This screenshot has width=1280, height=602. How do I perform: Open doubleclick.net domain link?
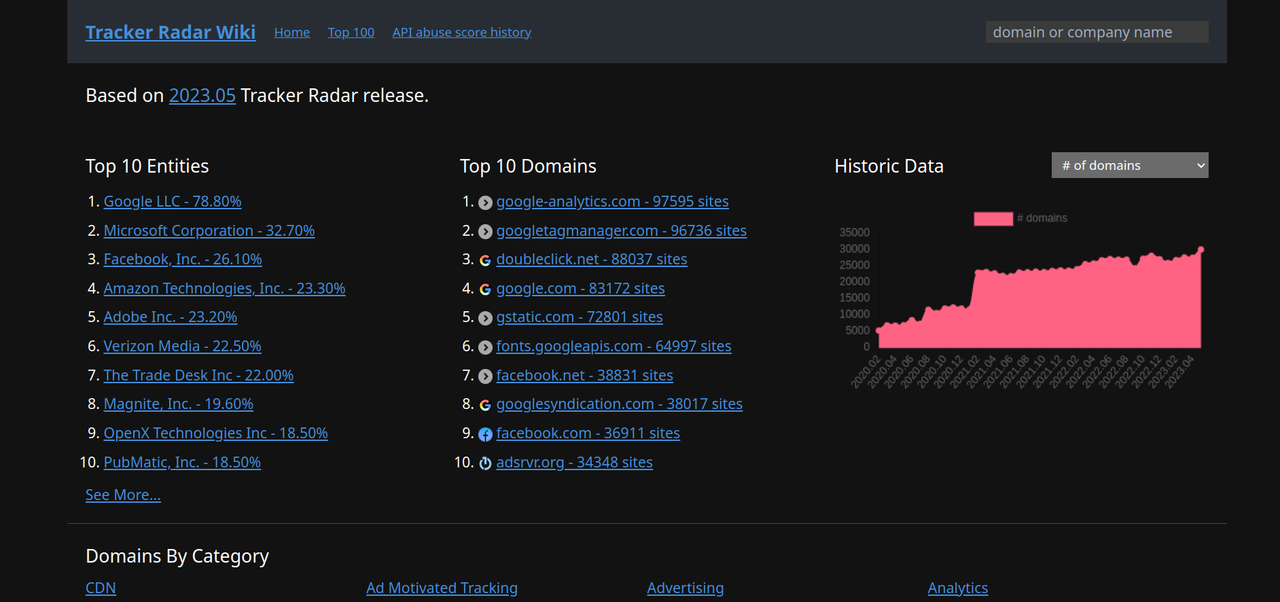(x=592, y=259)
